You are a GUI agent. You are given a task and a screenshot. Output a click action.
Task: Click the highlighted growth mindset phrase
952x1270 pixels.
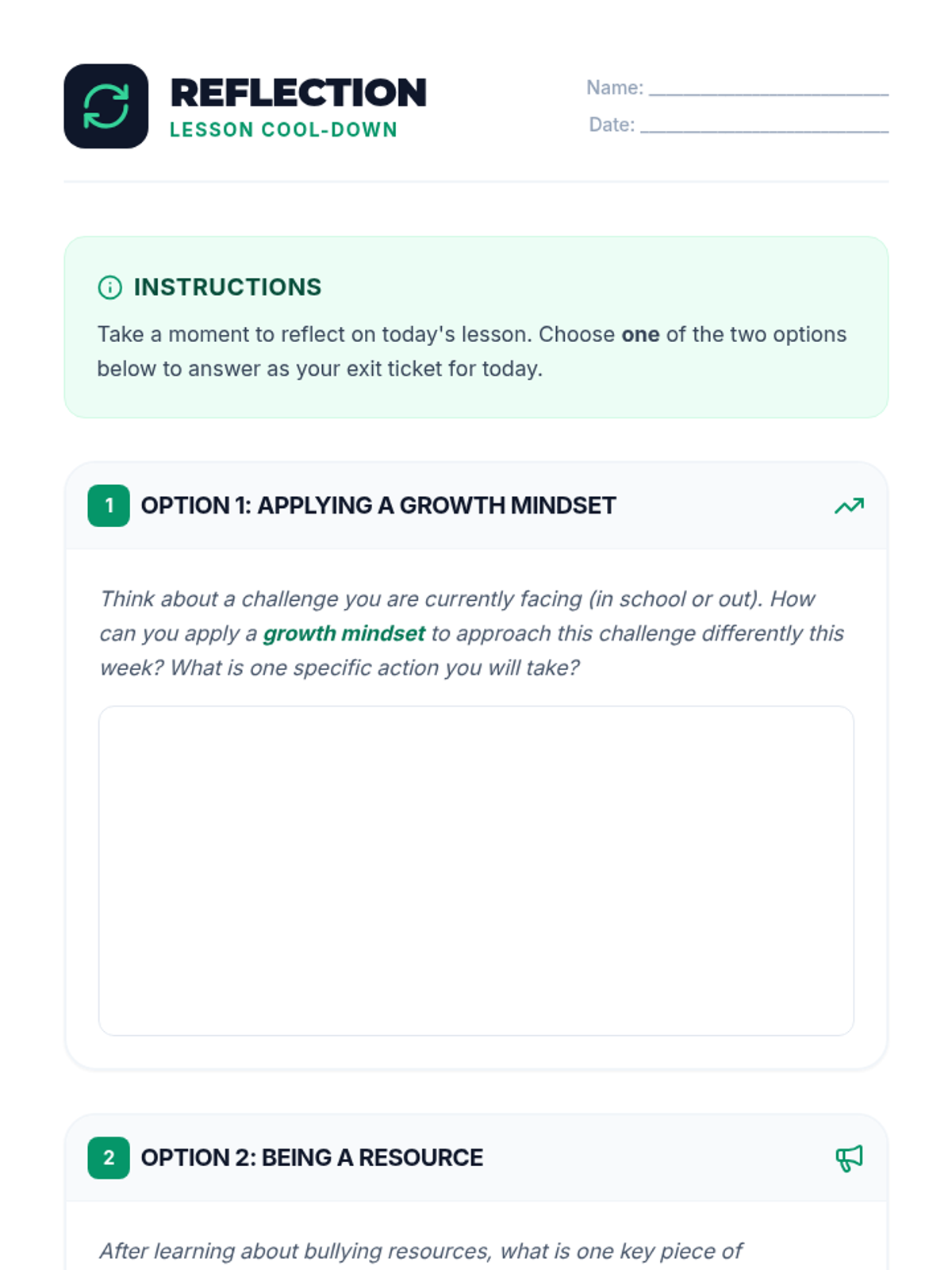pyautogui.click(x=344, y=633)
